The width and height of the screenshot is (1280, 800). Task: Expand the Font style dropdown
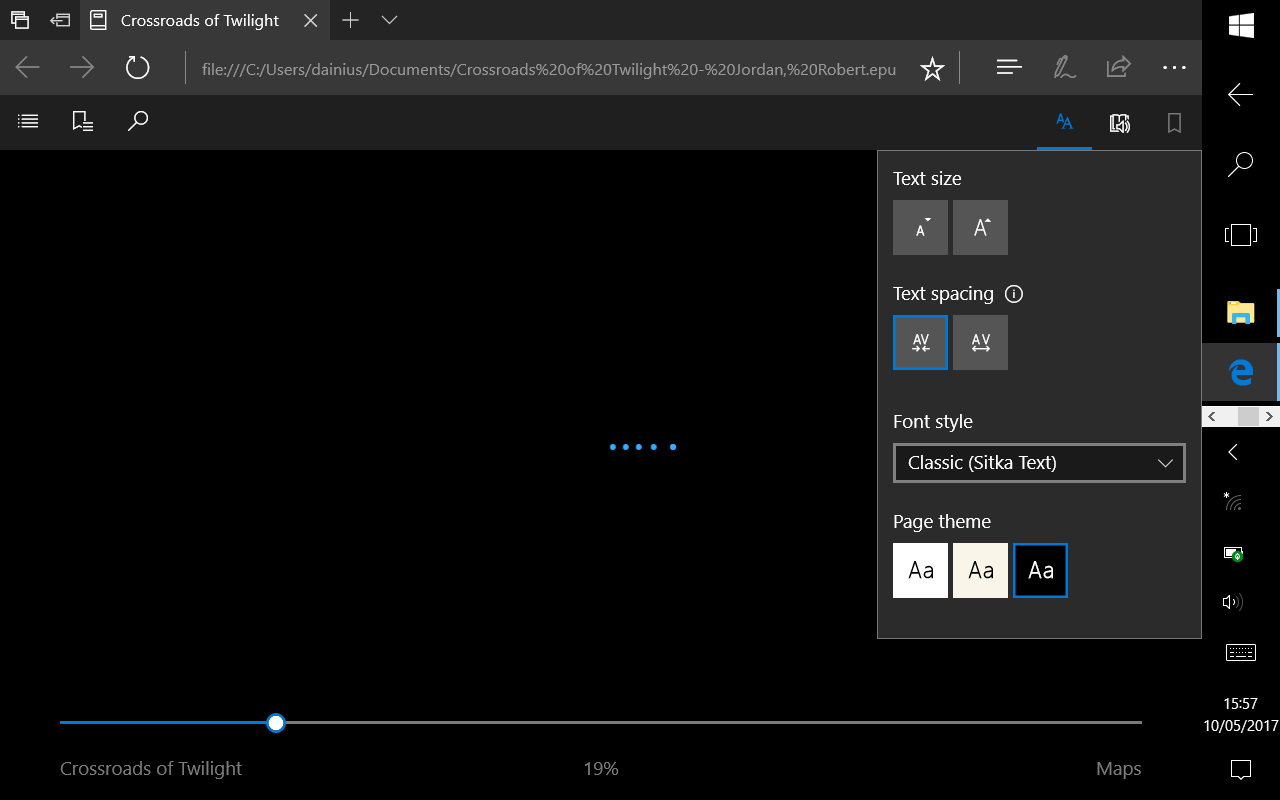click(x=1038, y=463)
